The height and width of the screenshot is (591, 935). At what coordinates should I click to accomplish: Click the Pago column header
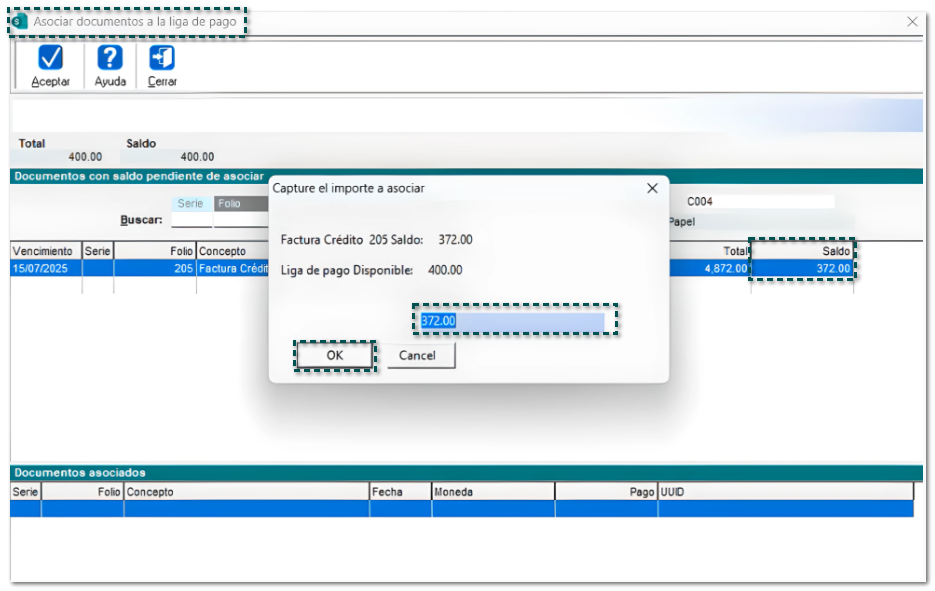click(606, 492)
